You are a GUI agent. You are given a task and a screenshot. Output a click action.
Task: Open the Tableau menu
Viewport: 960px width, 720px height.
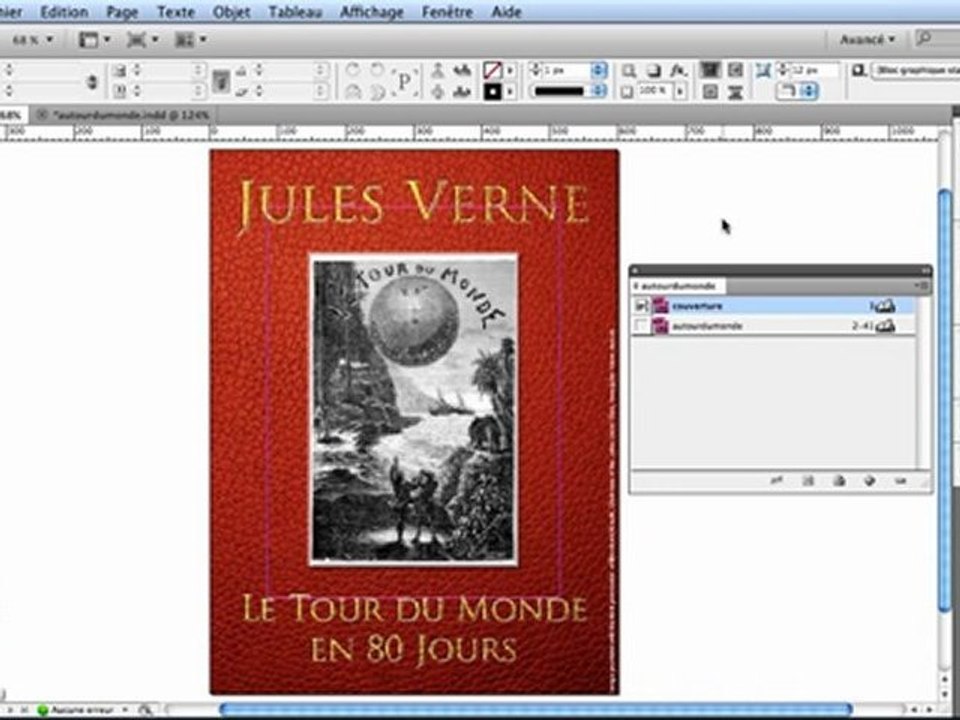296,12
